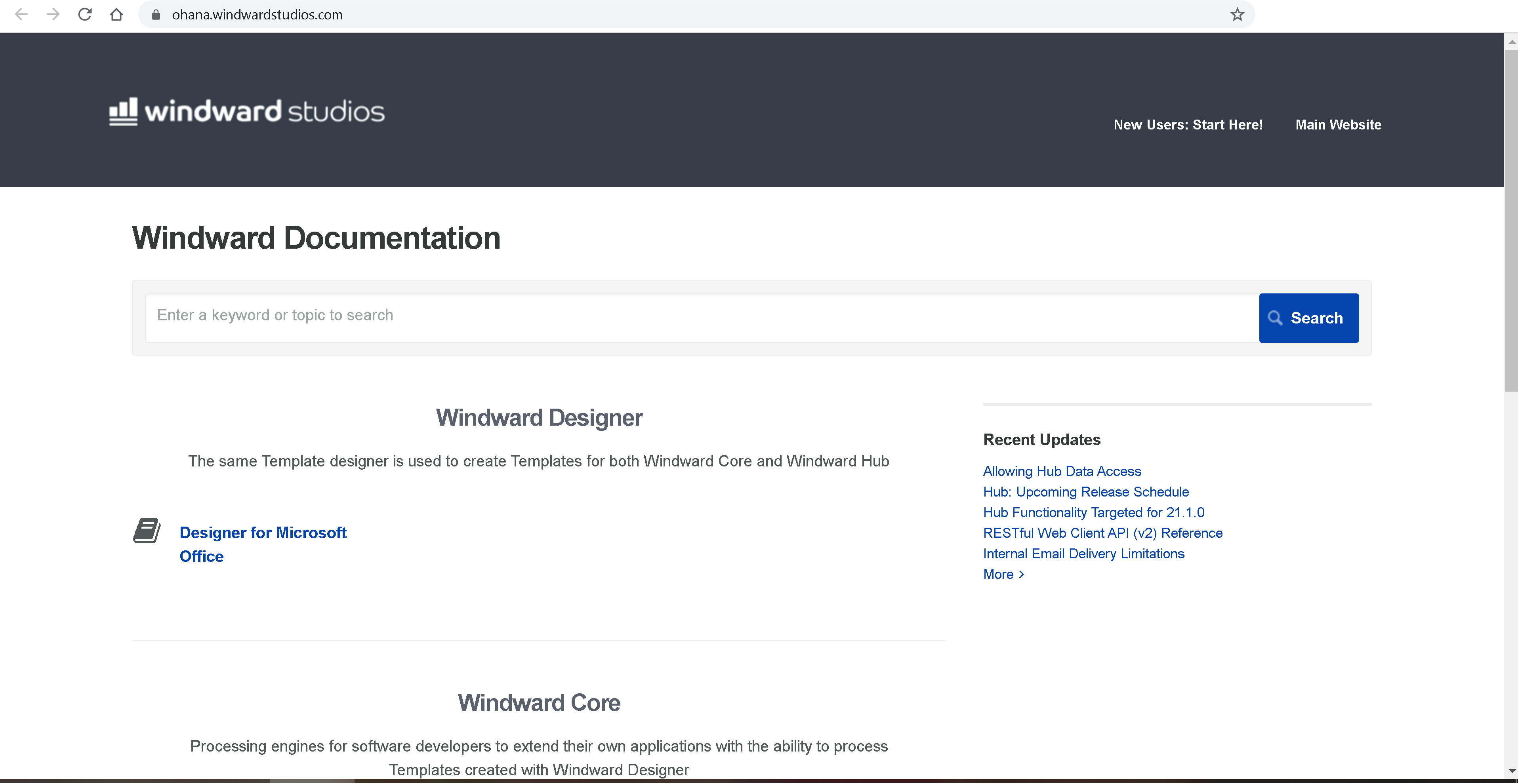Click the page vertical scrollbar thumb

pyautogui.click(x=1511, y=221)
